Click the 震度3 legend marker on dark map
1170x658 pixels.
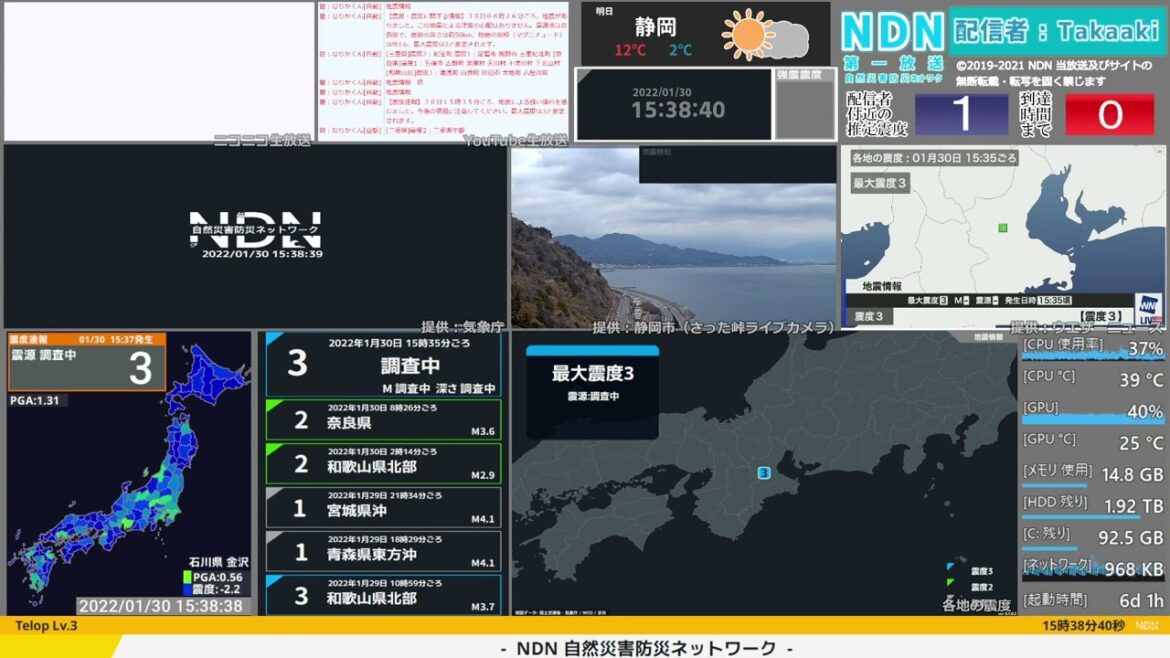[950, 570]
